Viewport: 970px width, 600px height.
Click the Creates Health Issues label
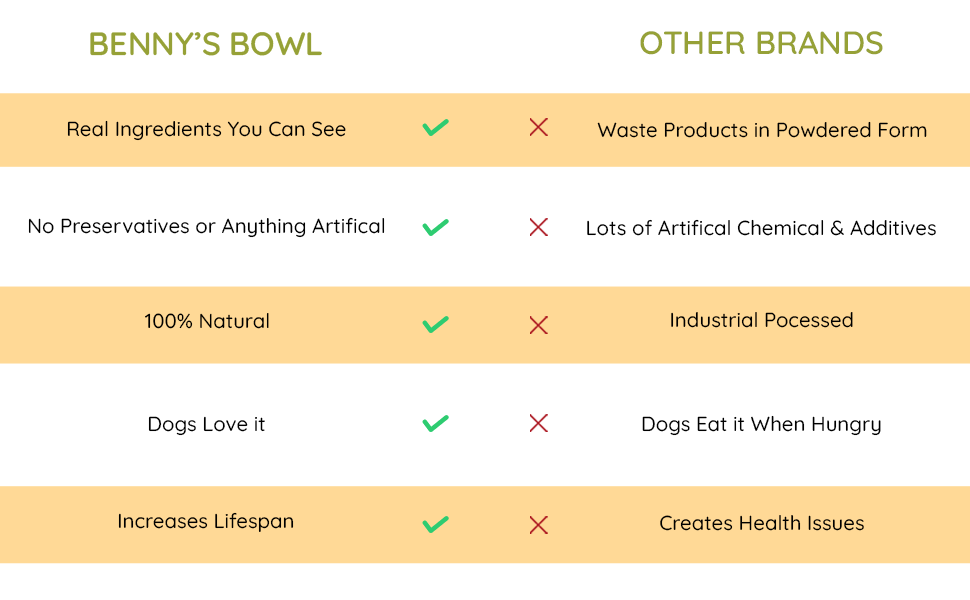coord(761,523)
